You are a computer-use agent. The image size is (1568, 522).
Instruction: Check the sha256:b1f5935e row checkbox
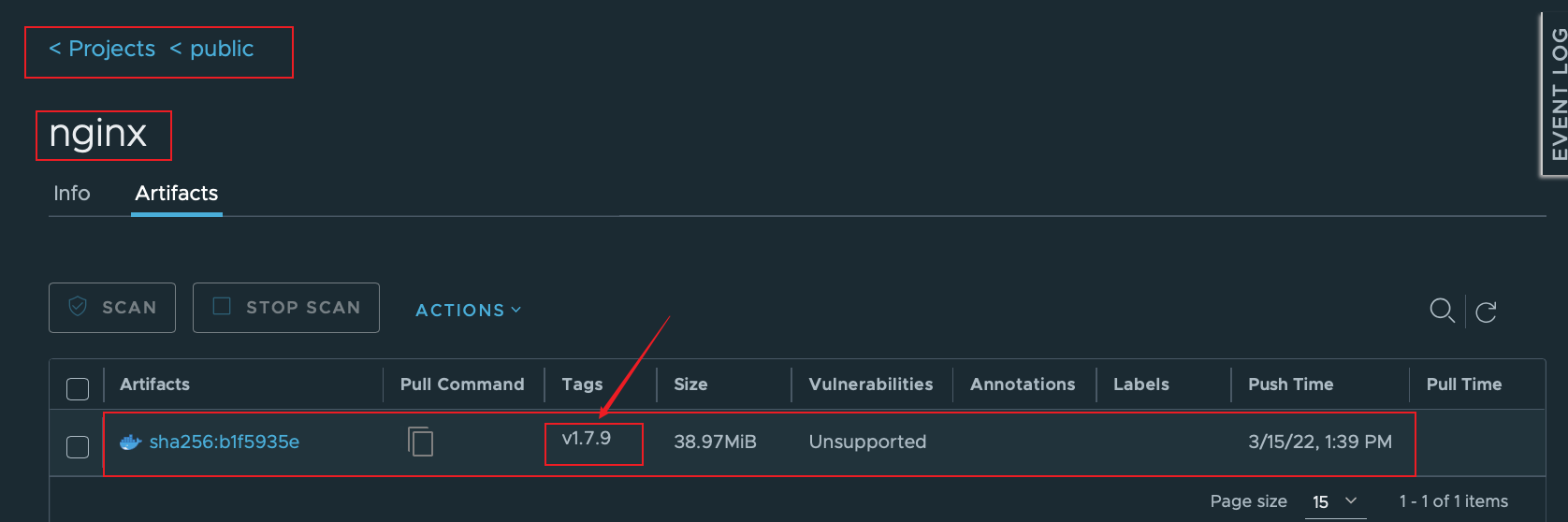point(78,446)
